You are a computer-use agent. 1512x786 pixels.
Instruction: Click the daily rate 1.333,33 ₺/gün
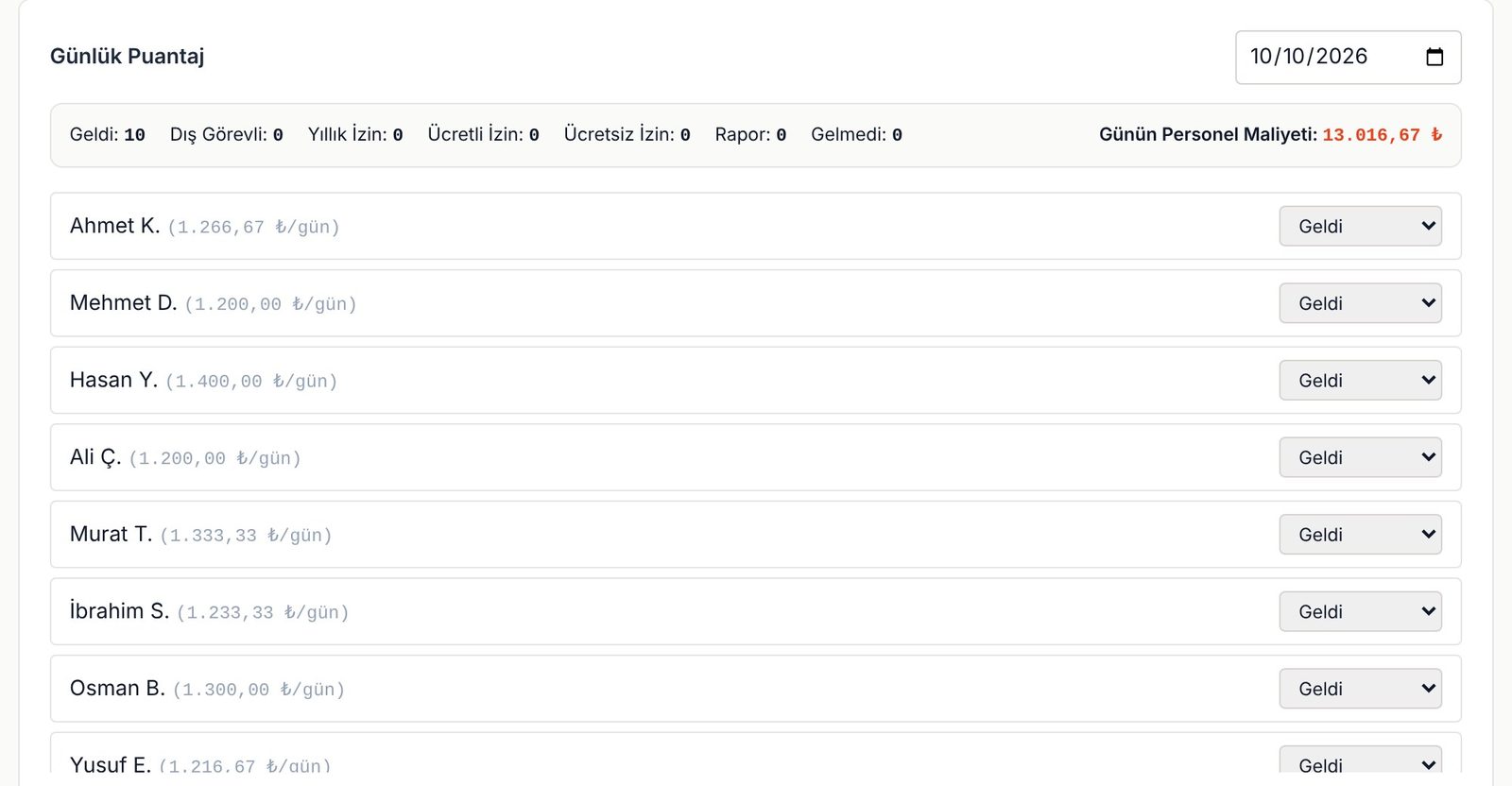point(246,536)
